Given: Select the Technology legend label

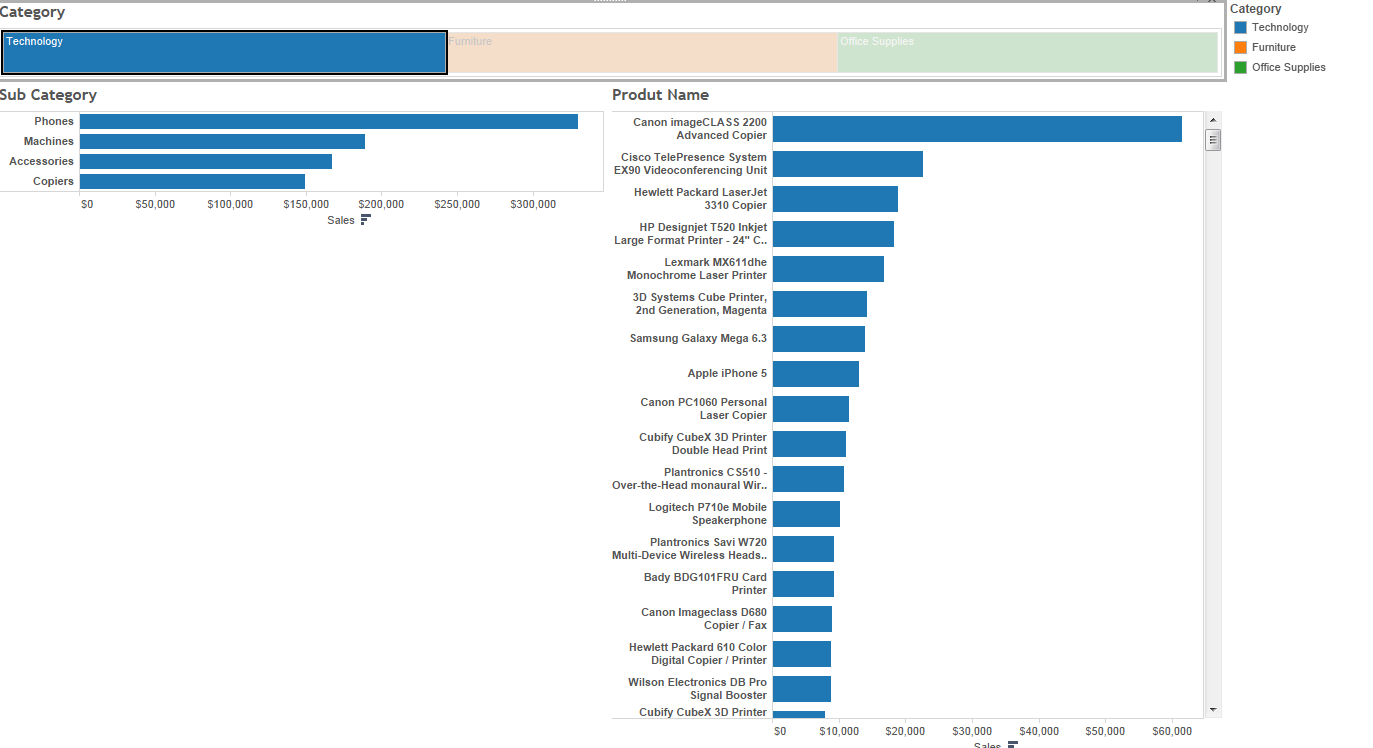Looking at the screenshot, I should pyautogui.click(x=1280, y=28).
